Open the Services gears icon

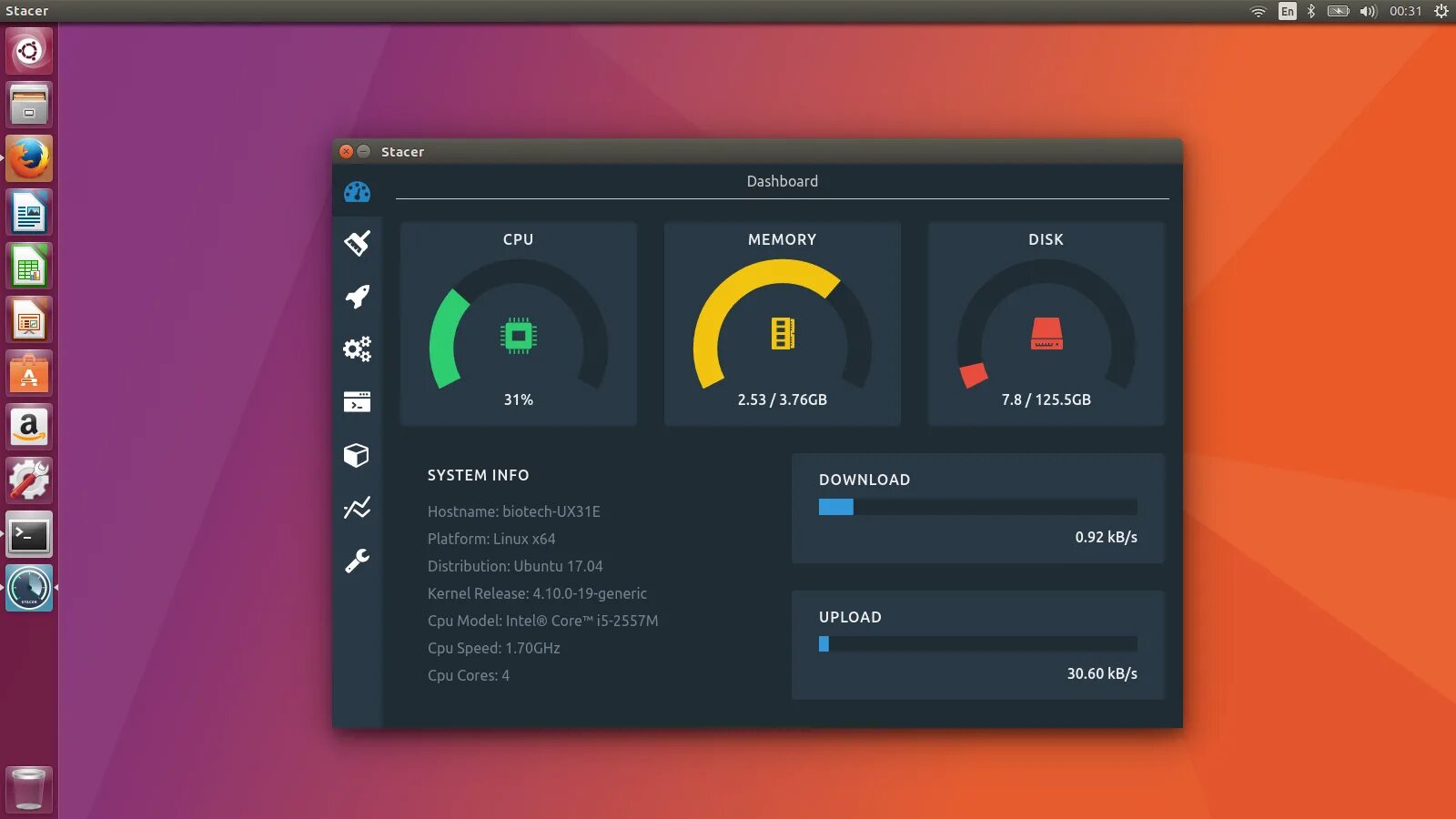(357, 349)
